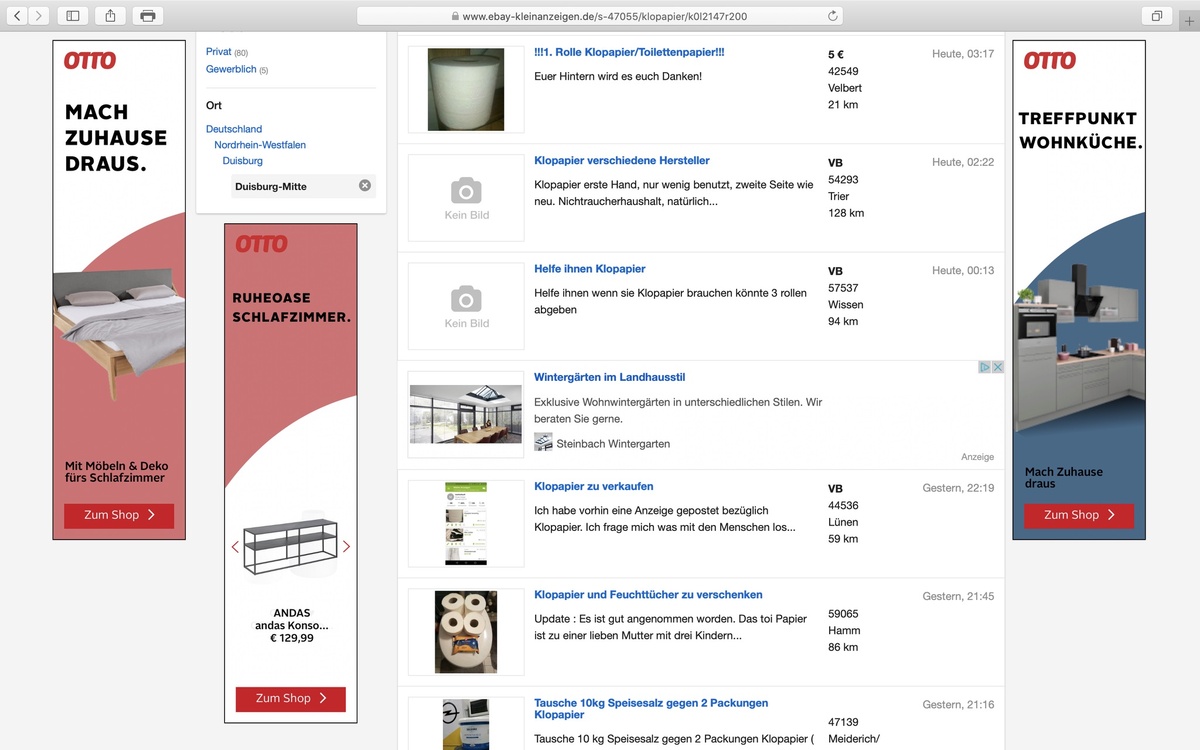Select Nordrhein-Westfalen in location tree
This screenshot has height=750, width=1200.
click(x=260, y=145)
